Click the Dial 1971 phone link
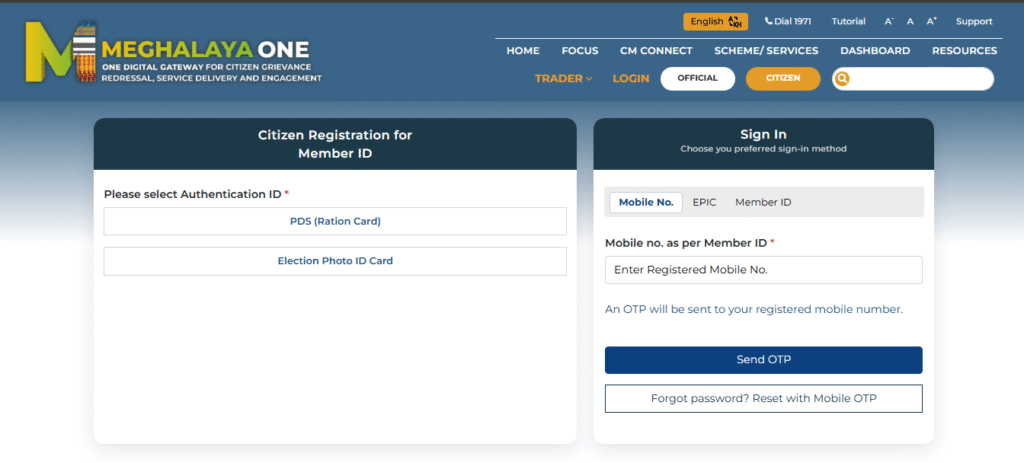This screenshot has height=463, width=1024. [x=790, y=21]
